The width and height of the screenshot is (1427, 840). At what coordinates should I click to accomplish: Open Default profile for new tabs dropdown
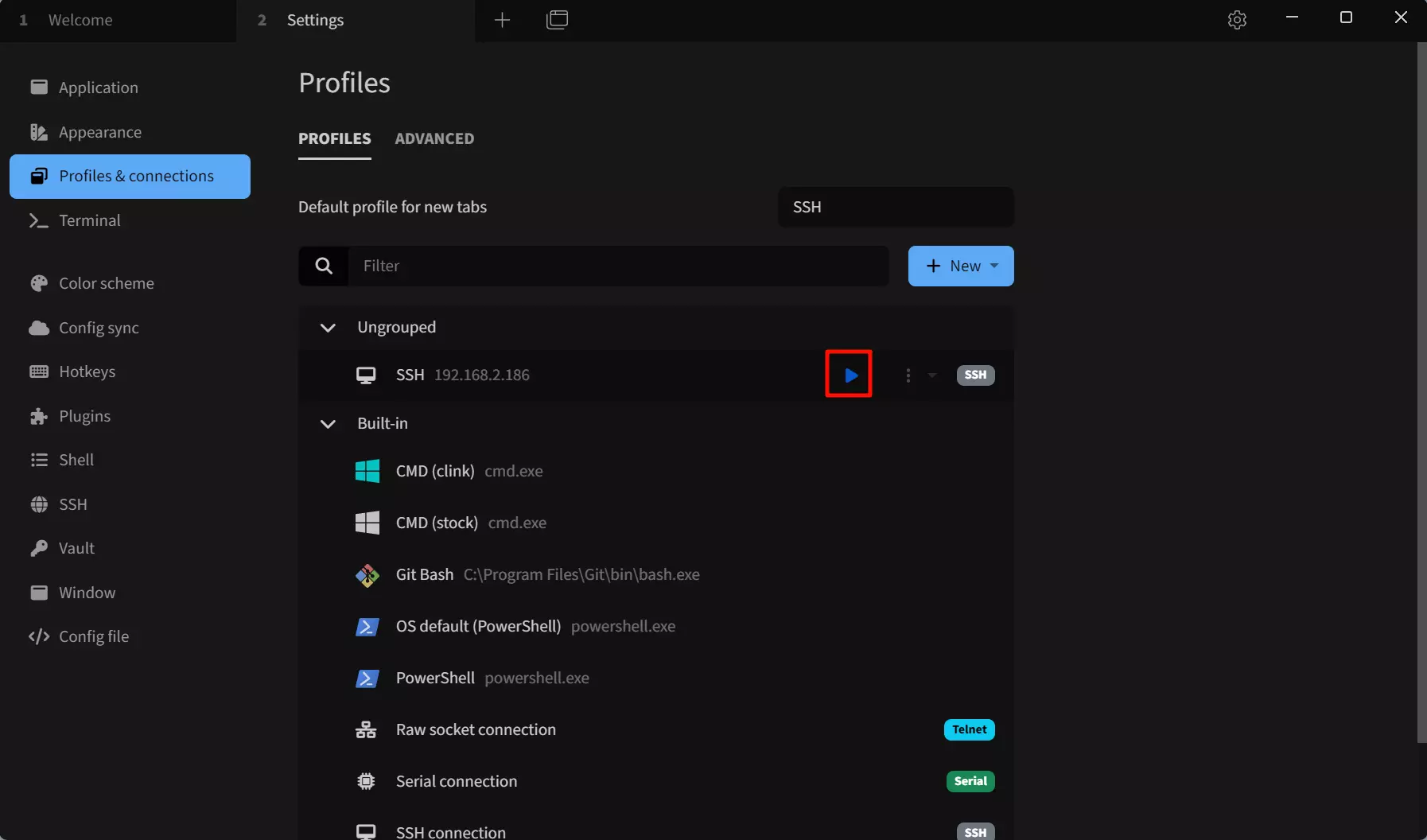tap(896, 207)
